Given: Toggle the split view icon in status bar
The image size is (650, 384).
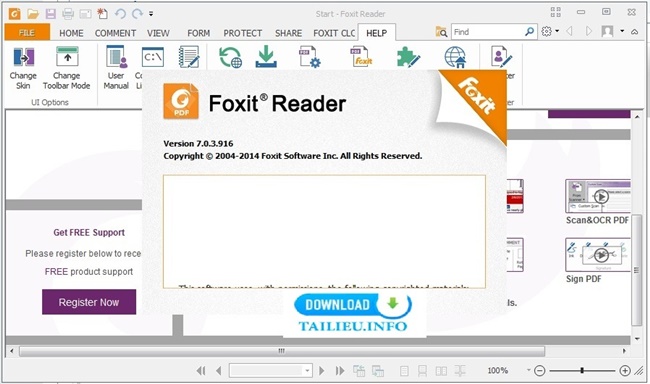Looking at the screenshot, I should coord(460,370).
